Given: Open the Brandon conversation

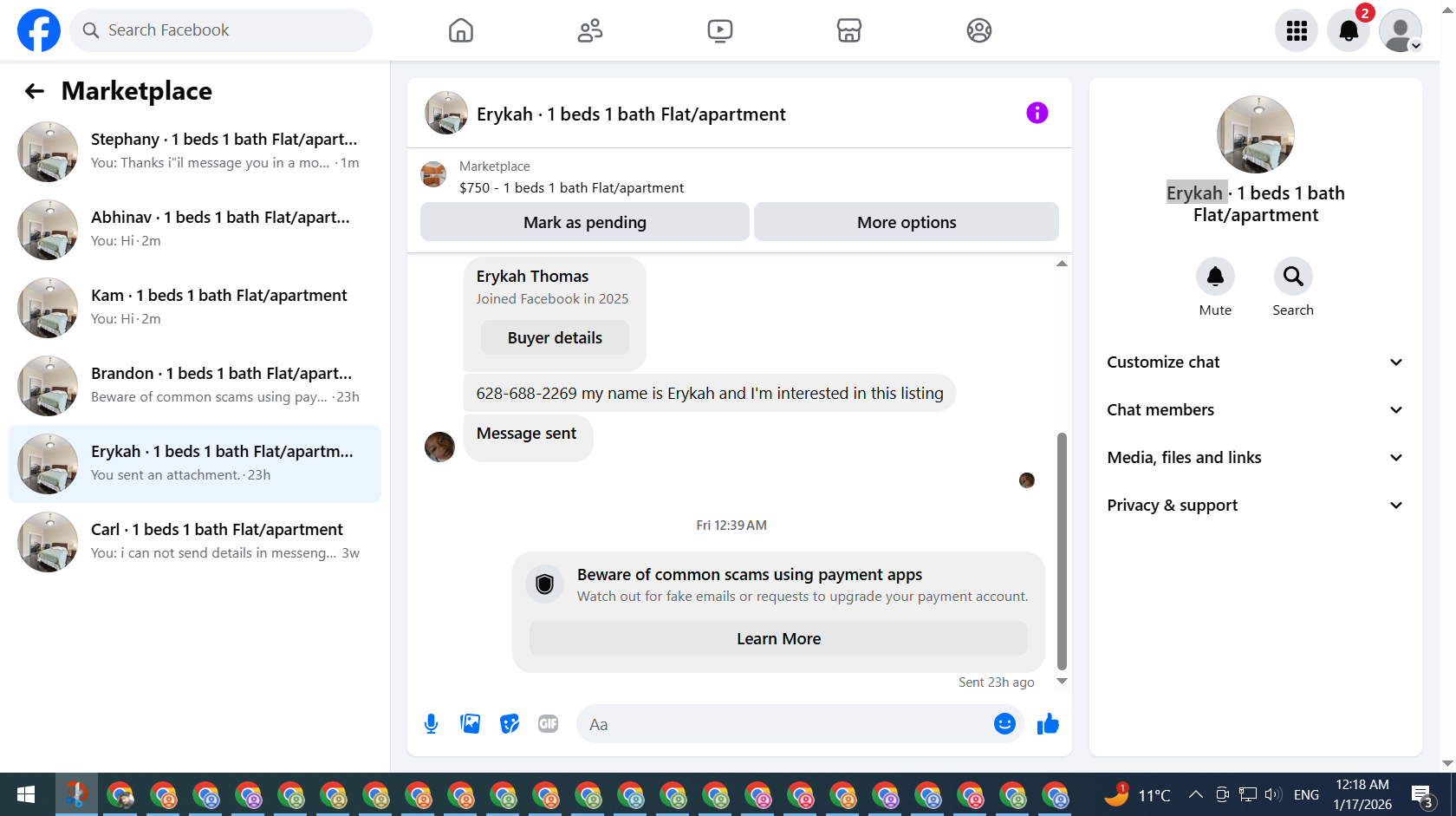Looking at the screenshot, I should point(195,386).
